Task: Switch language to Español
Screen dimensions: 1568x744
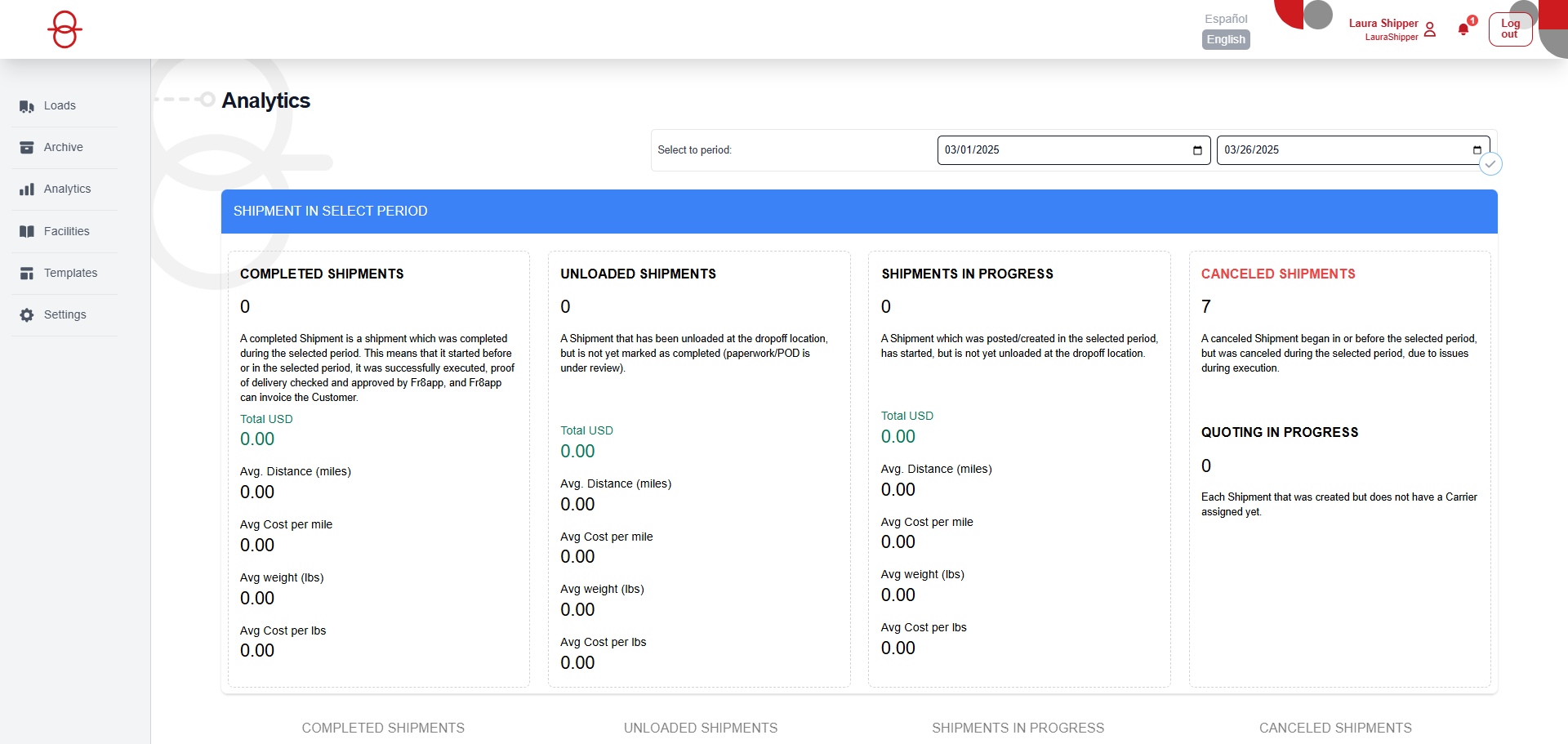Action: (1226, 19)
